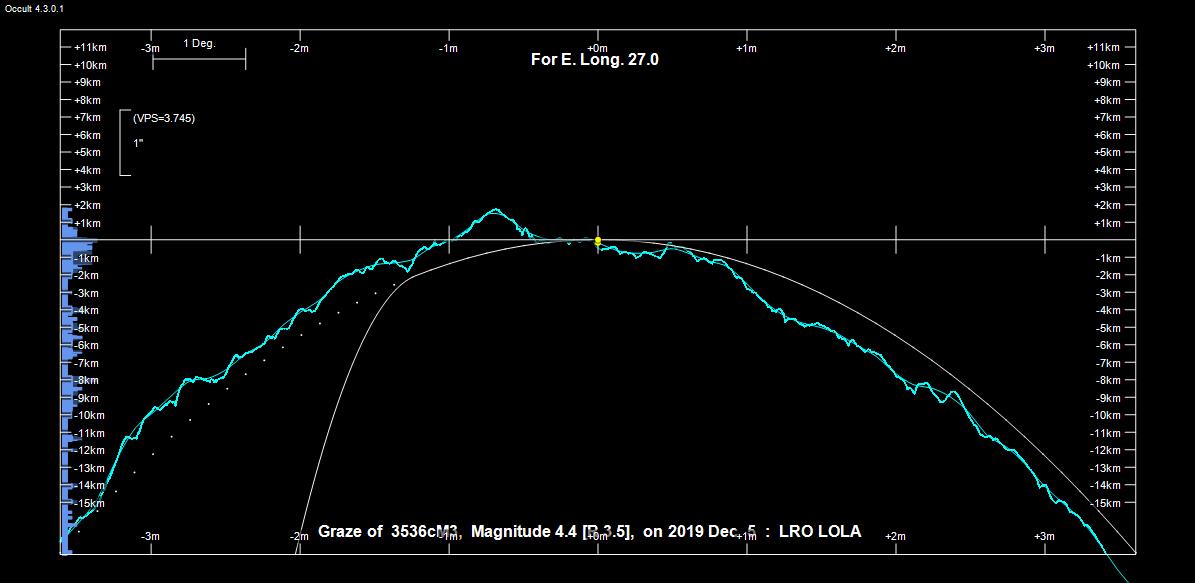The image size is (1195, 583).
Task: Click the cyan lunar profile's highest peak
Action: (494, 210)
